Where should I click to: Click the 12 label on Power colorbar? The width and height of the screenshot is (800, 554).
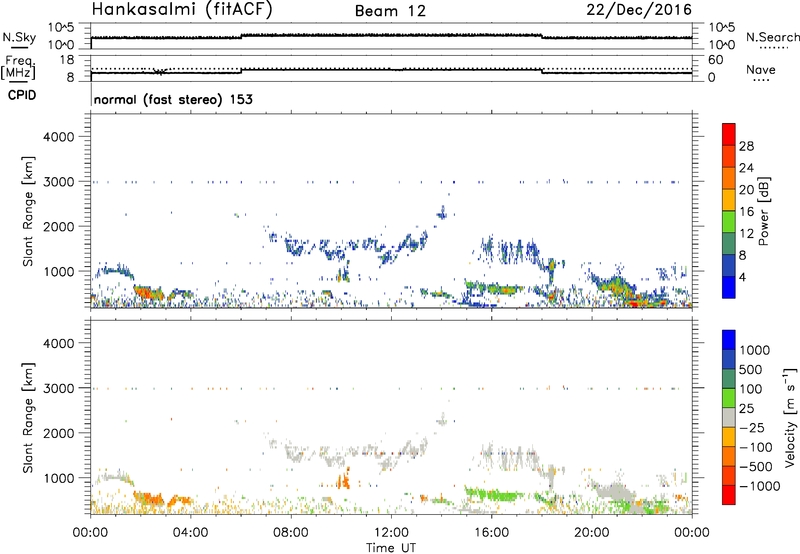(746, 234)
